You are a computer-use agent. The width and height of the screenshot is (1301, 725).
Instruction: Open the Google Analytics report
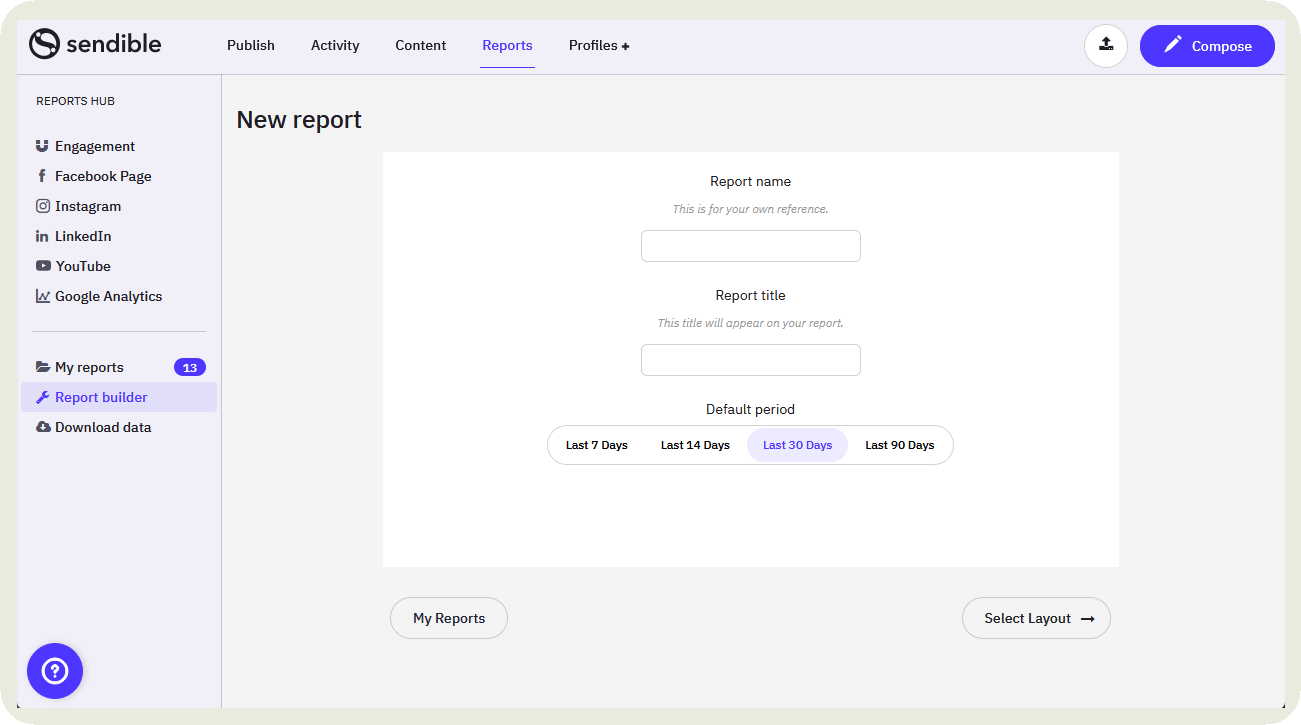pyautogui.click(x=107, y=296)
